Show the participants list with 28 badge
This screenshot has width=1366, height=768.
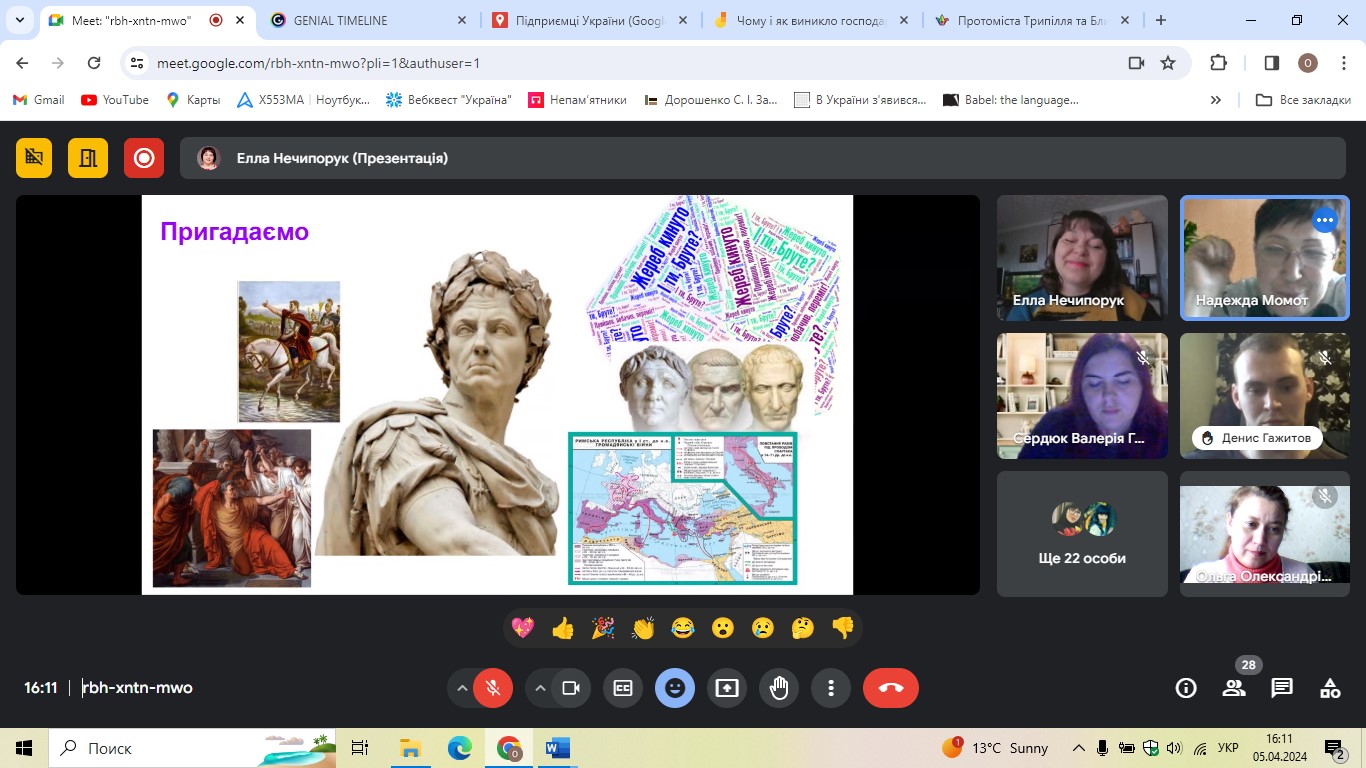(1234, 688)
